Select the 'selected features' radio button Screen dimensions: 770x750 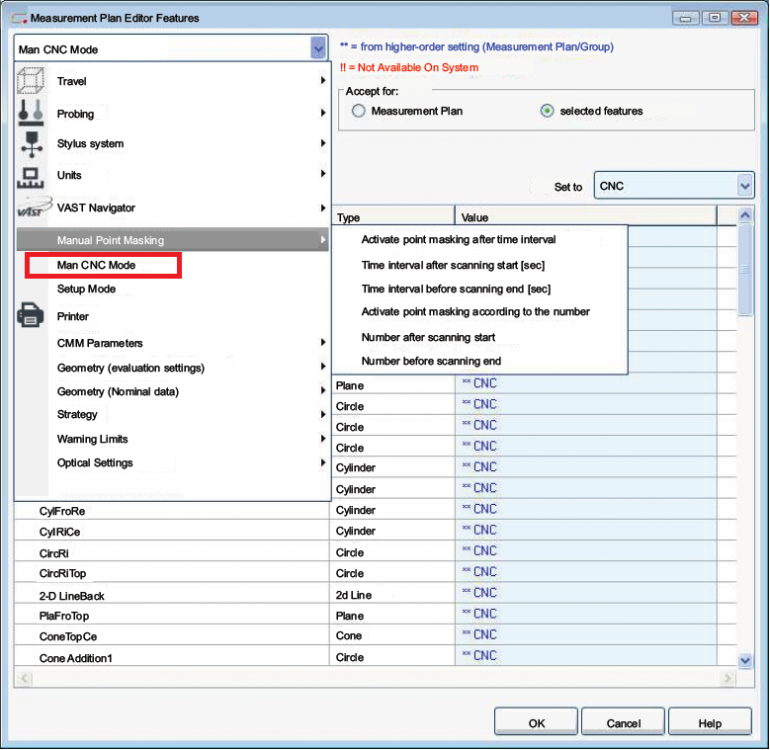pos(547,111)
